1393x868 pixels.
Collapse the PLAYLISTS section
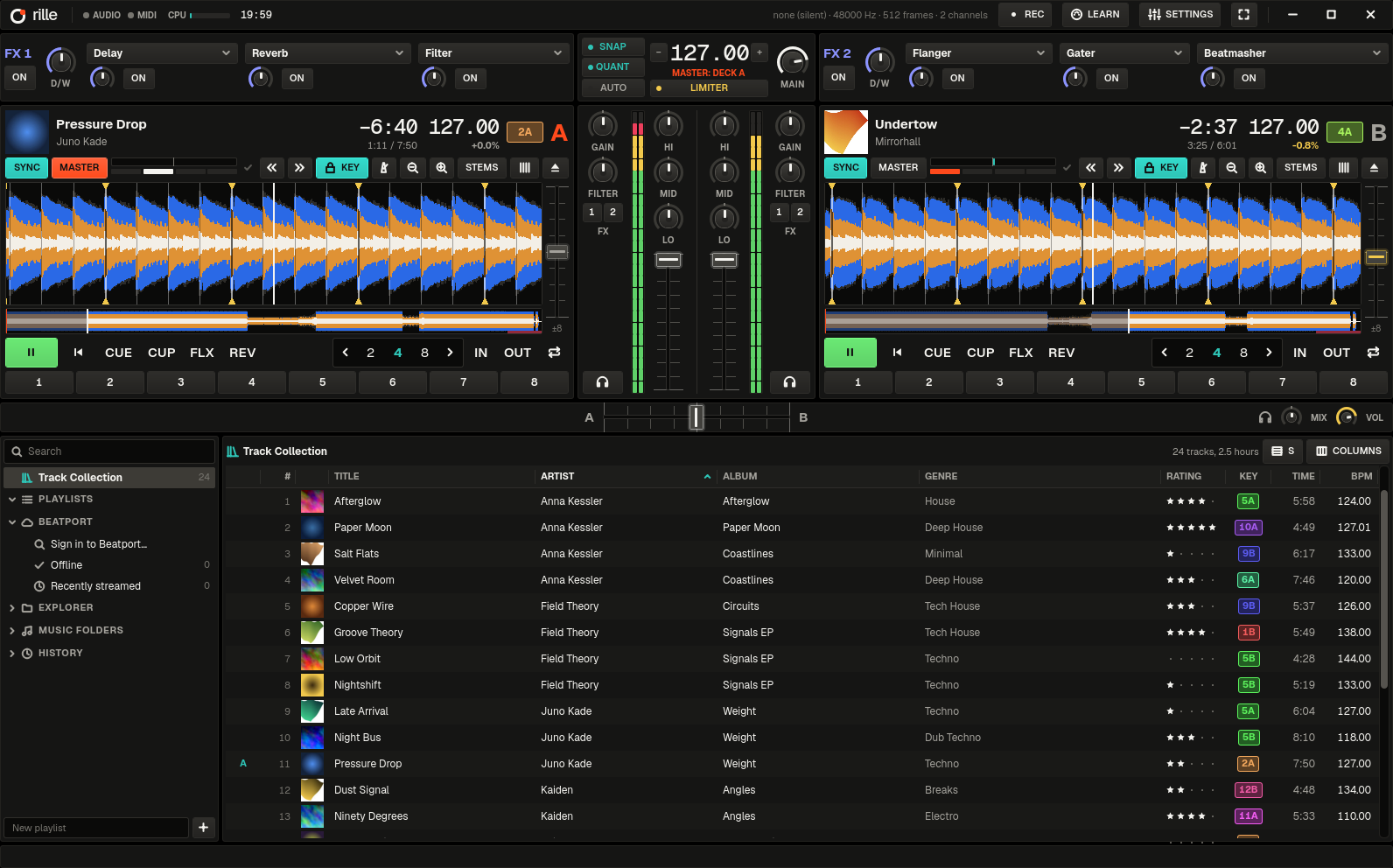12,500
